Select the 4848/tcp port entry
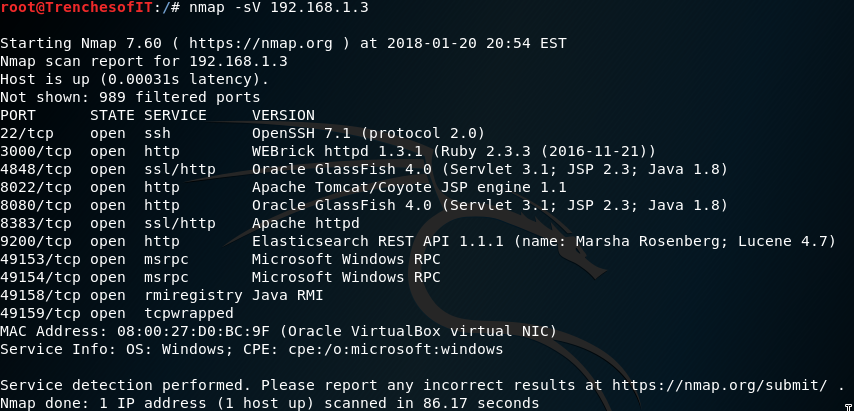854x411 pixels. point(35,169)
